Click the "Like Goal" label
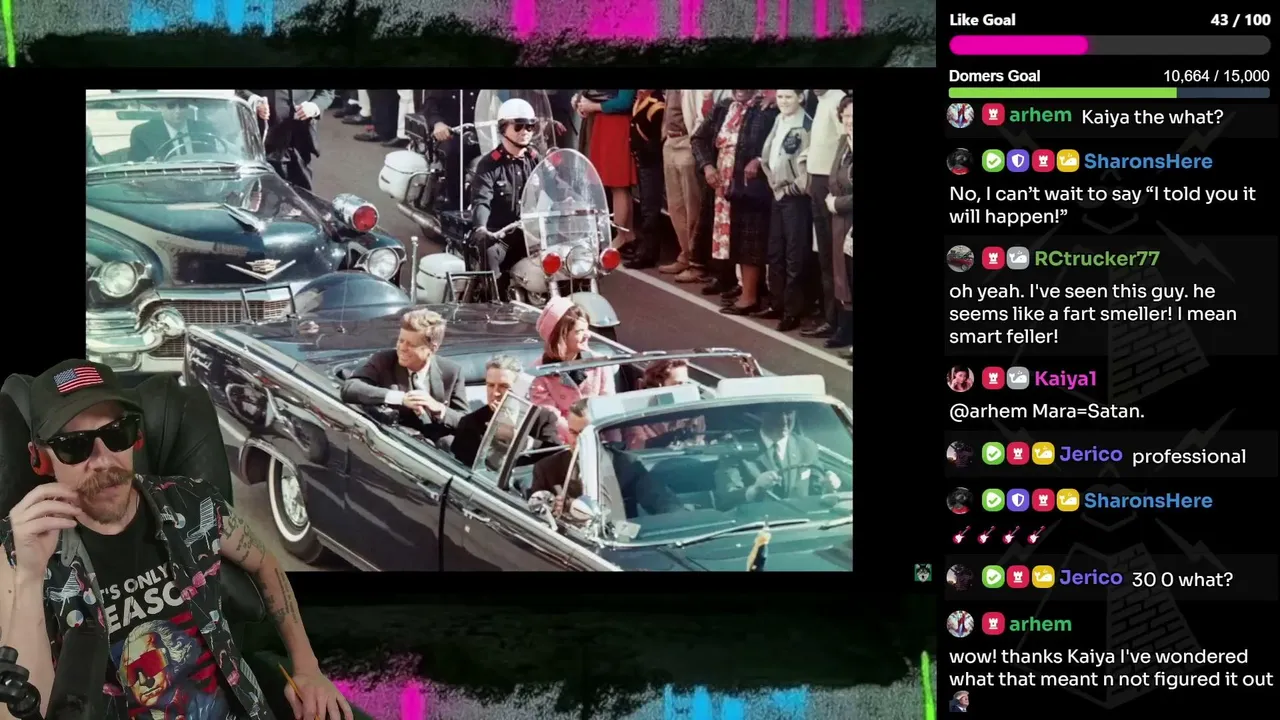The height and width of the screenshot is (720, 1280). coord(982,20)
